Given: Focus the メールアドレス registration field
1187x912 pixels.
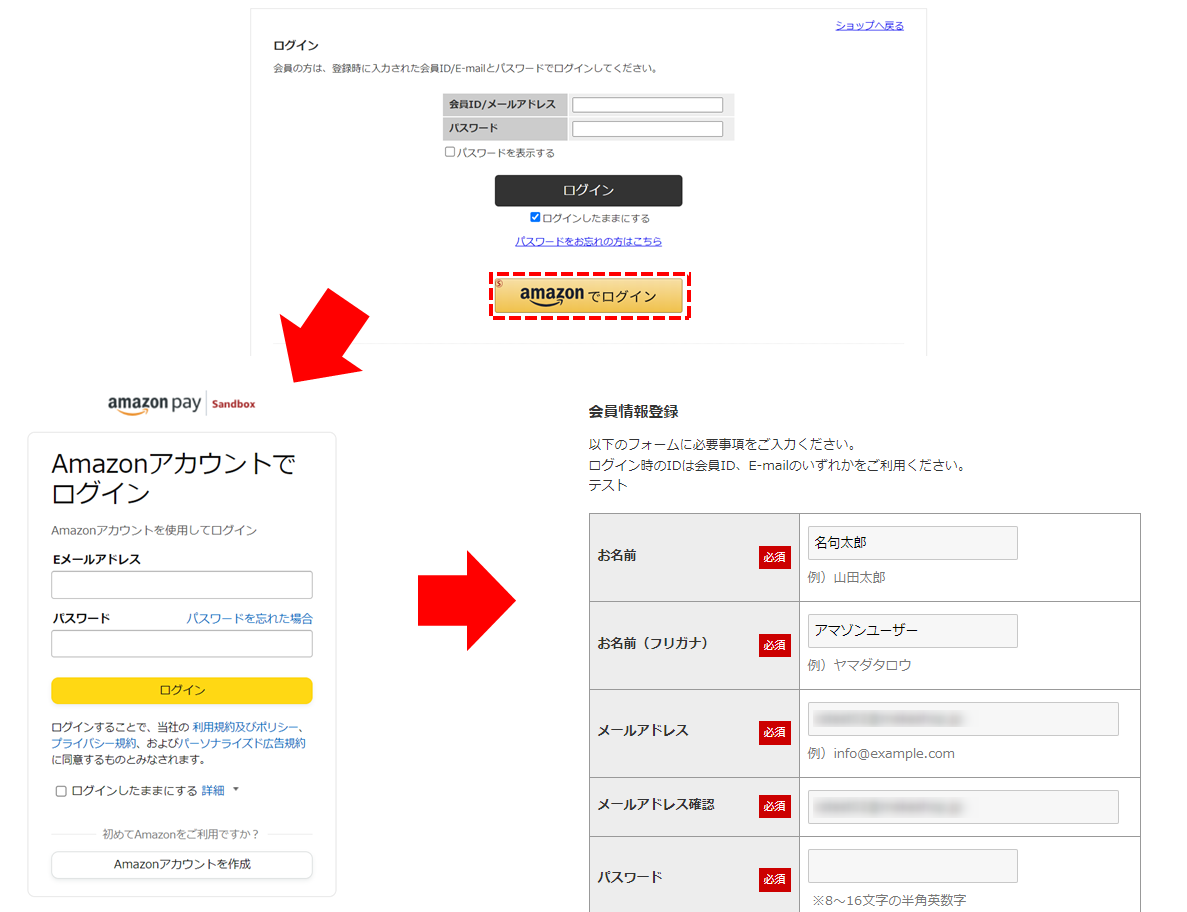Looking at the screenshot, I should coord(963,718).
